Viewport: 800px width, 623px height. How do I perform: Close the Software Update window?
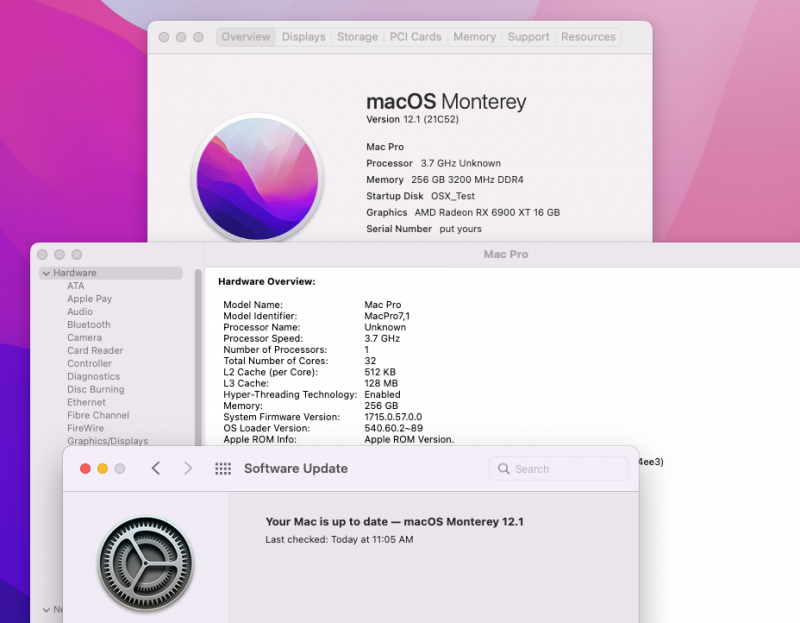[85, 468]
